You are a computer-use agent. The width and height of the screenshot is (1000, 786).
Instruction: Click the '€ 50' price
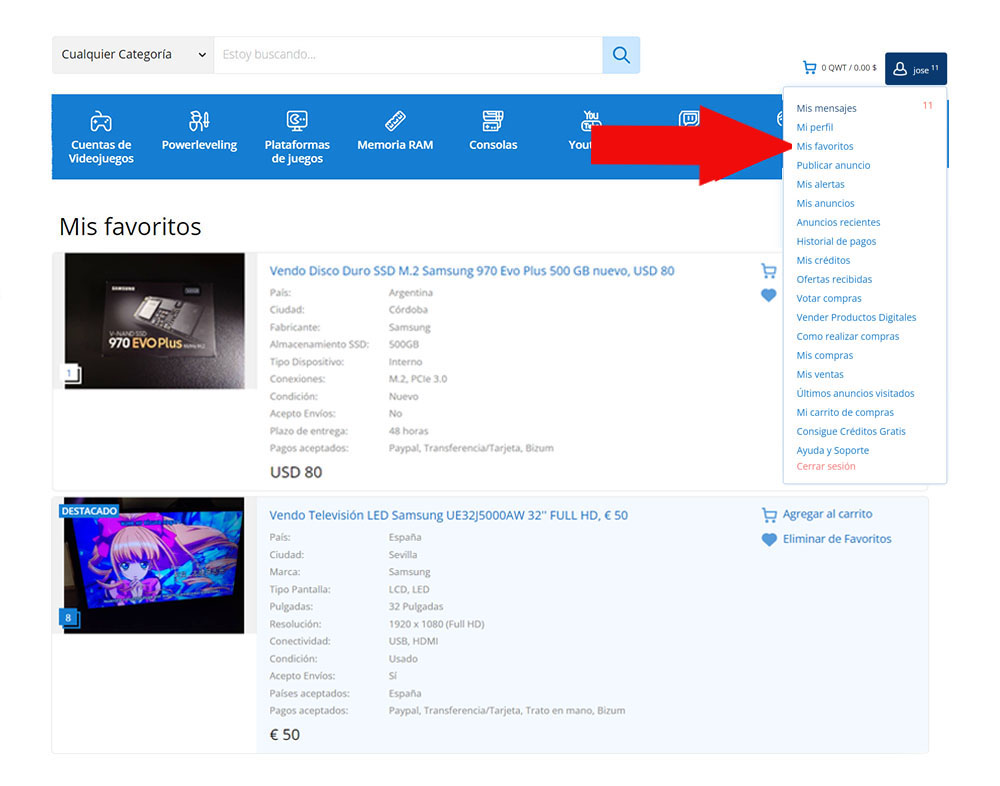click(x=284, y=735)
